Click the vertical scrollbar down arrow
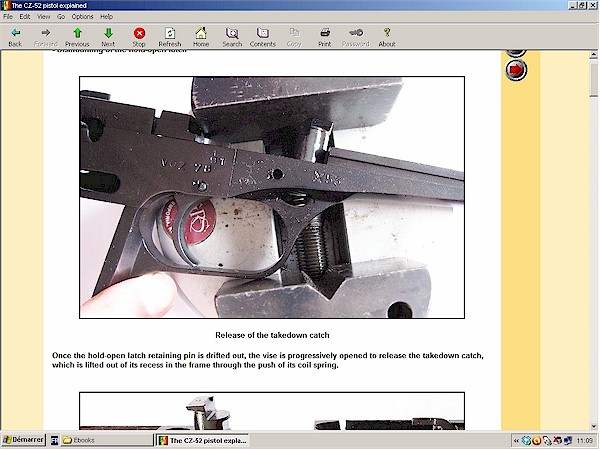This screenshot has width=600, height=450. pyautogui.click(x=593, y=426)
